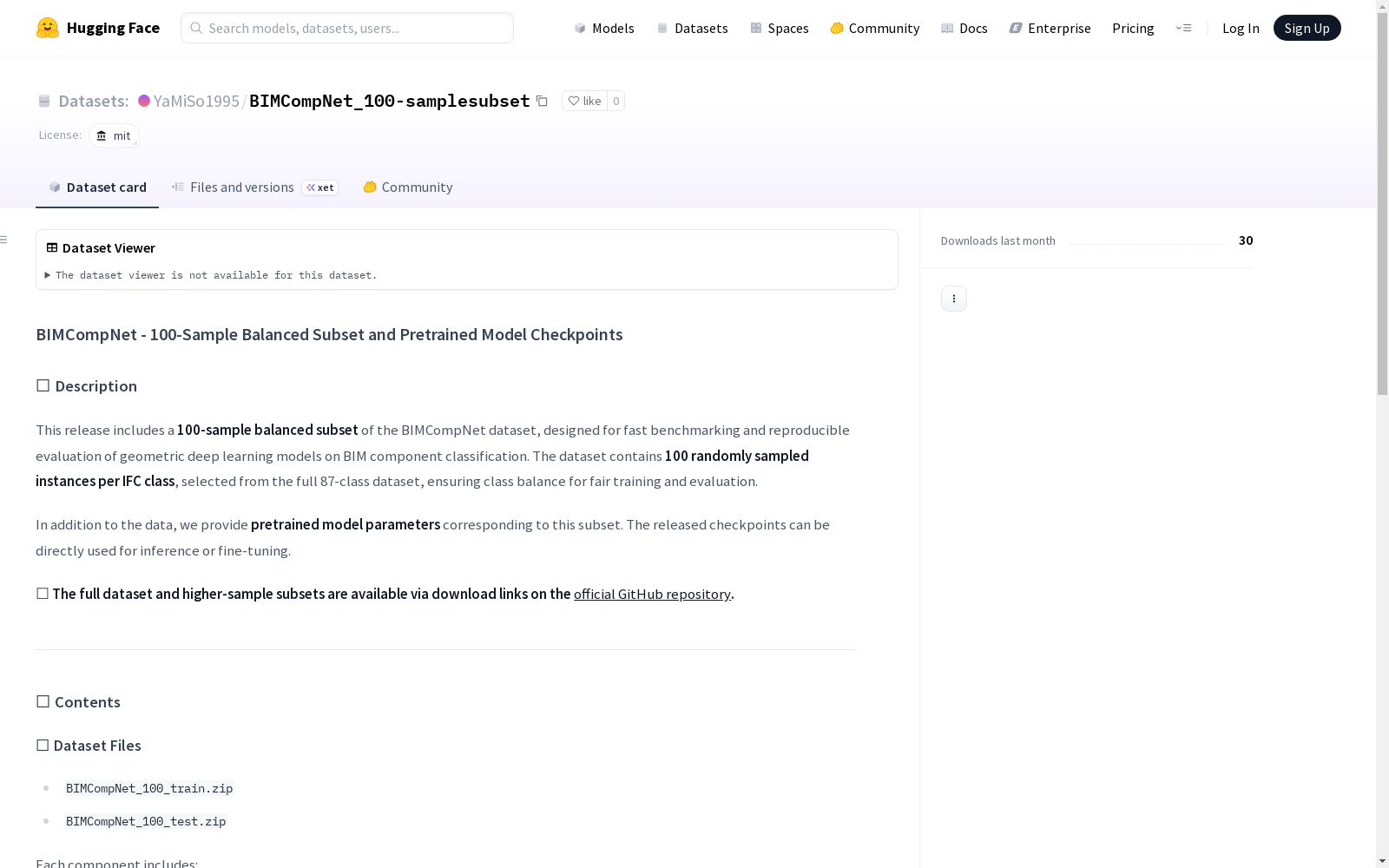Image resolution: width=1389 pixels, height=868 pixels.
Task: Click BIMCompNet_100_train.zip text
Action: tap(149, 788)
